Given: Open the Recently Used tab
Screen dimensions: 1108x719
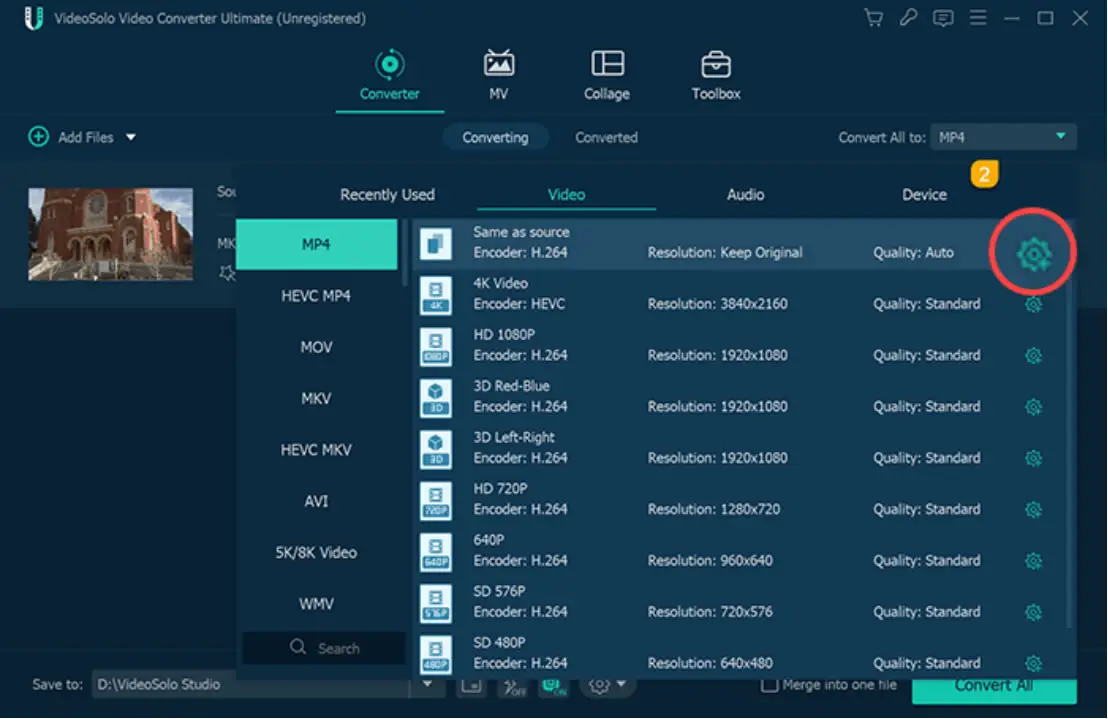Looking at the screenshot, I should 387,194.
